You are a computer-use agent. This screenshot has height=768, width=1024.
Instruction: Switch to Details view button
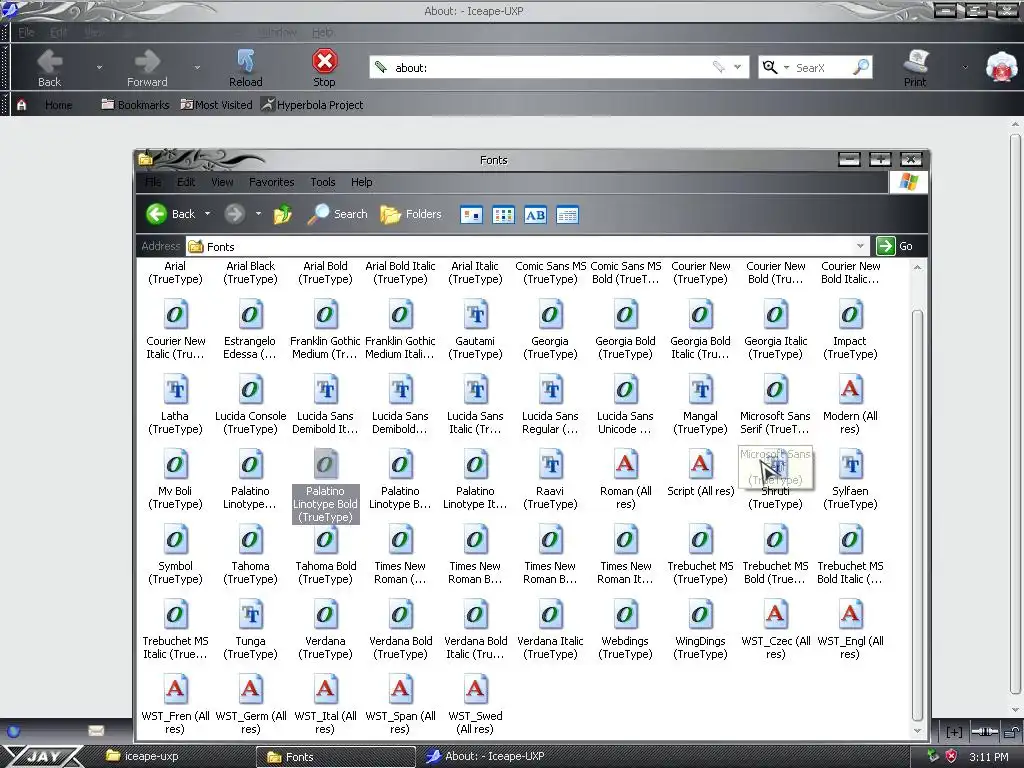[x=567, y=215]
